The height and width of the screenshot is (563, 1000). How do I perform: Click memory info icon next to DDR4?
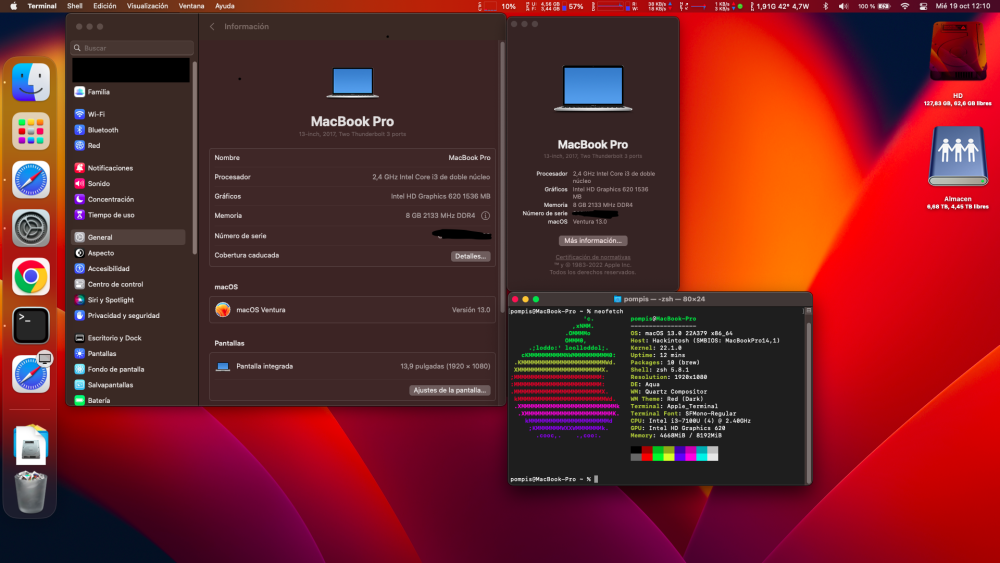(485, 216)
